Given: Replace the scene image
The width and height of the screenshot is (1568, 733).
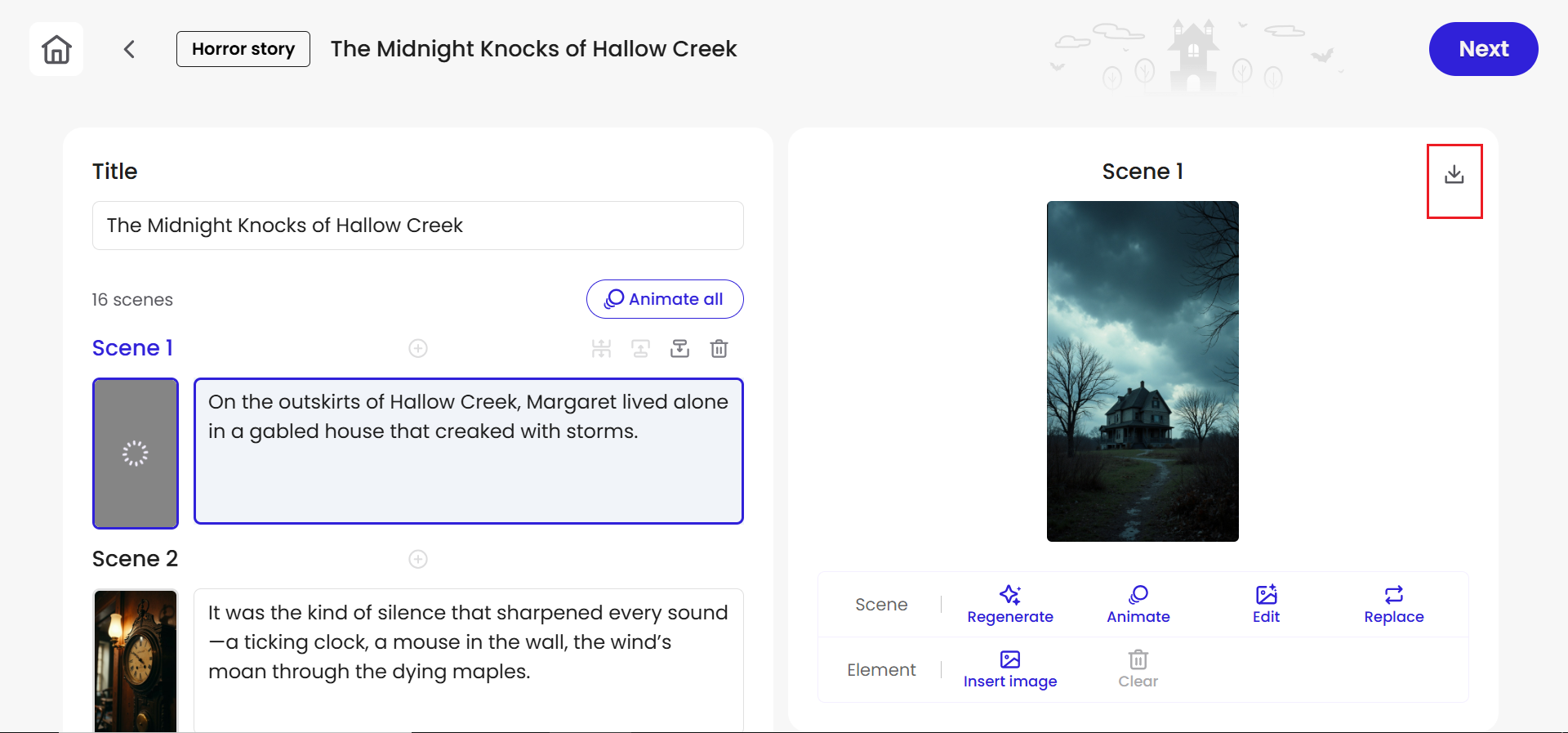Looking at the screenshot, I should tap(1393, 605).
